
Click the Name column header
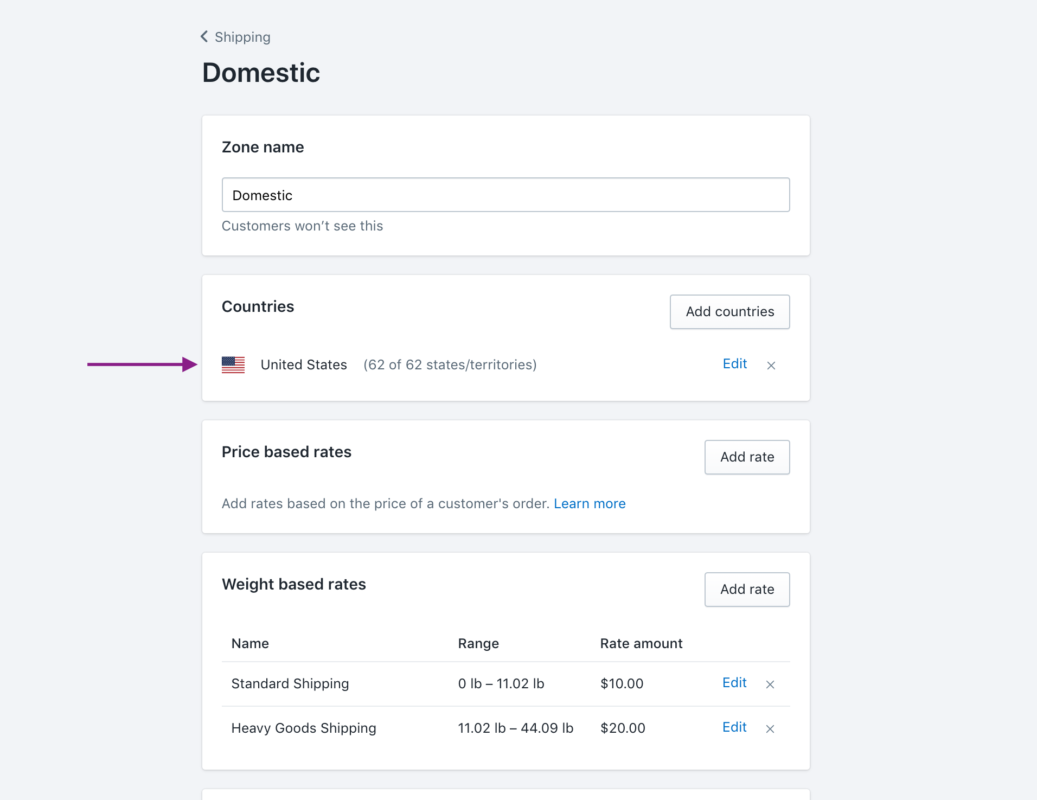(250, 644)
